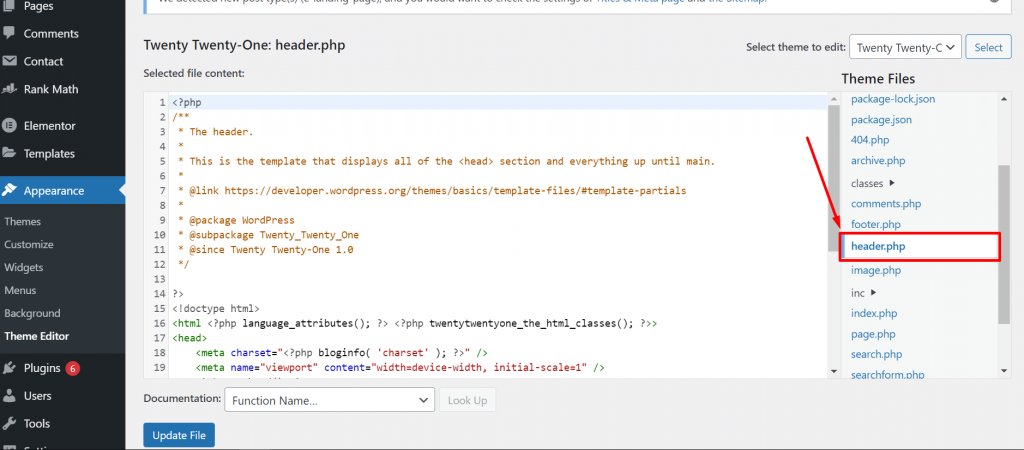Select header.php theme file
The height and width of the screenshot is (450, 1024).
point(920,246)
